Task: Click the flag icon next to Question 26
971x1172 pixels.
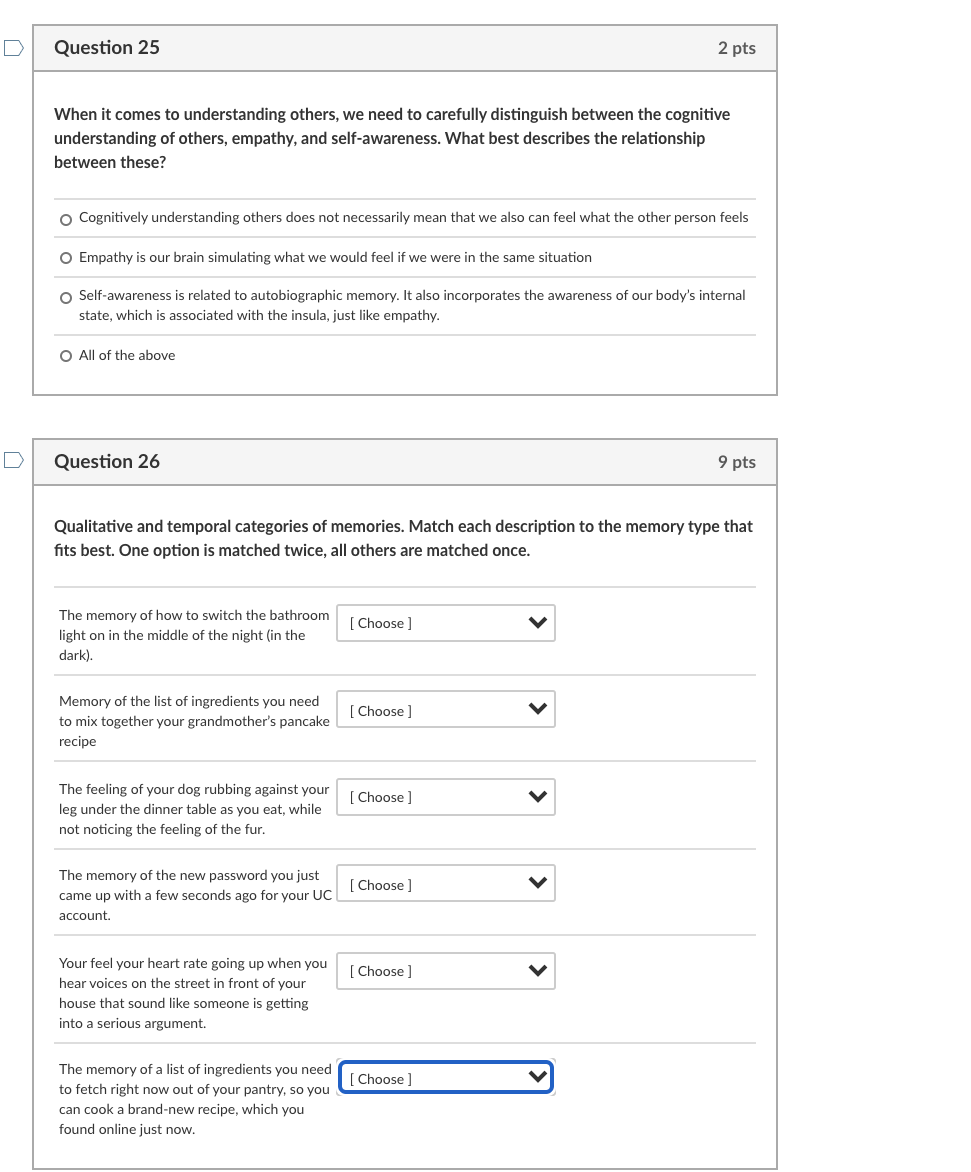Action: coord(12,460)
